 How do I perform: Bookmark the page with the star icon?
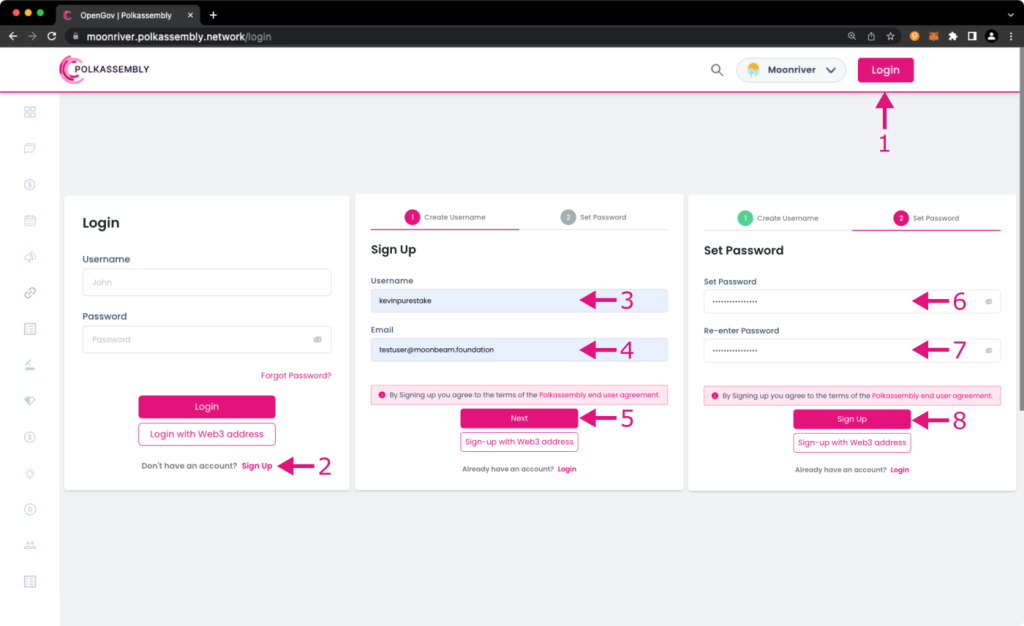tap(890, 37)
